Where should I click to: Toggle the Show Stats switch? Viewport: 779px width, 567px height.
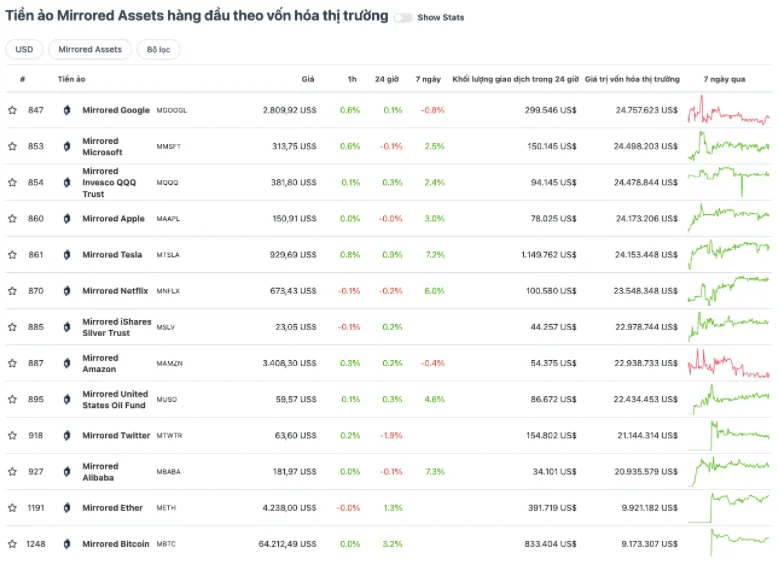pyautogui.click(x=403, y=18)
